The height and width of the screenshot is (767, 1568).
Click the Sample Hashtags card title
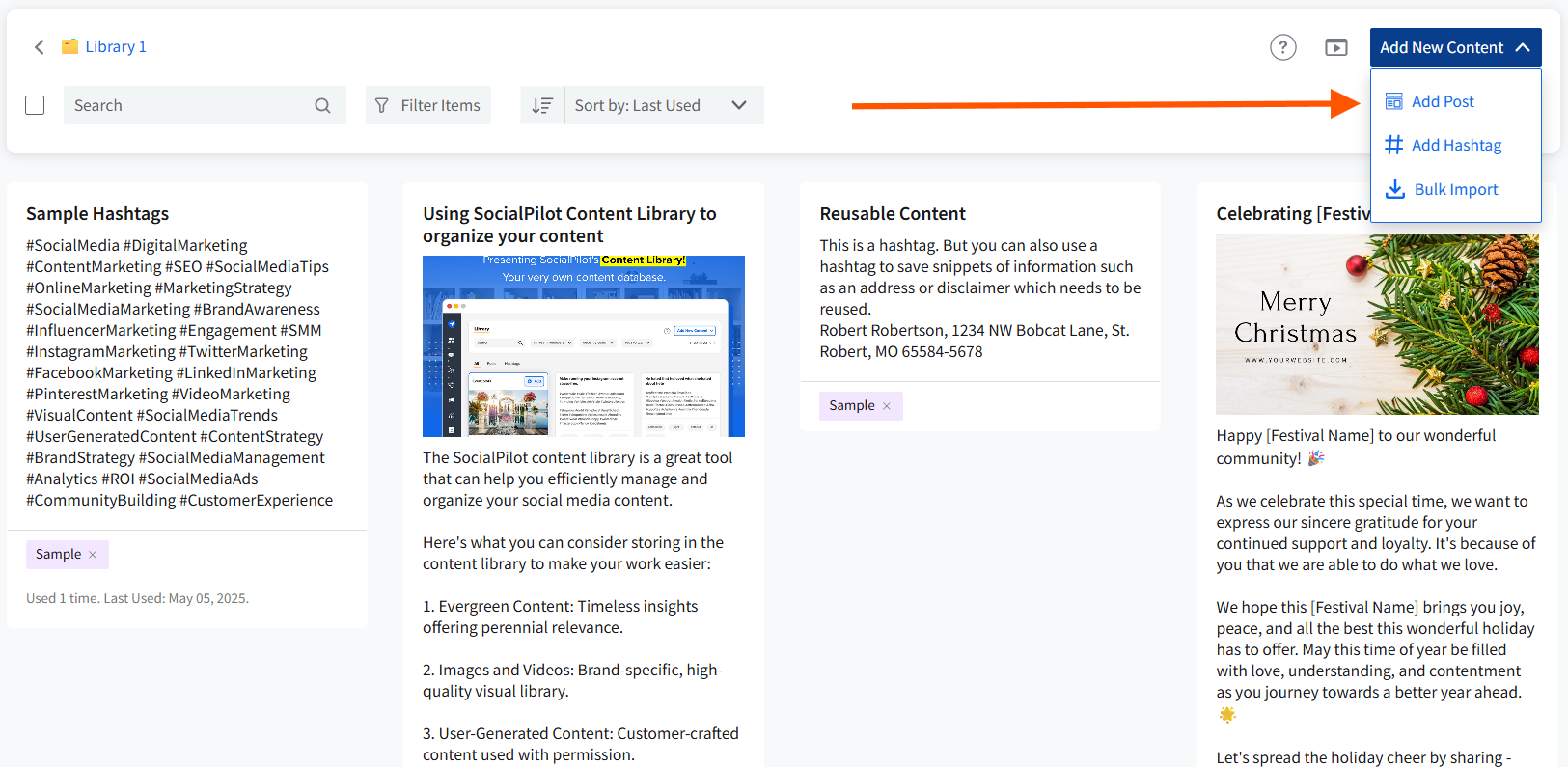pyautogui.click(x=97, y=213)
